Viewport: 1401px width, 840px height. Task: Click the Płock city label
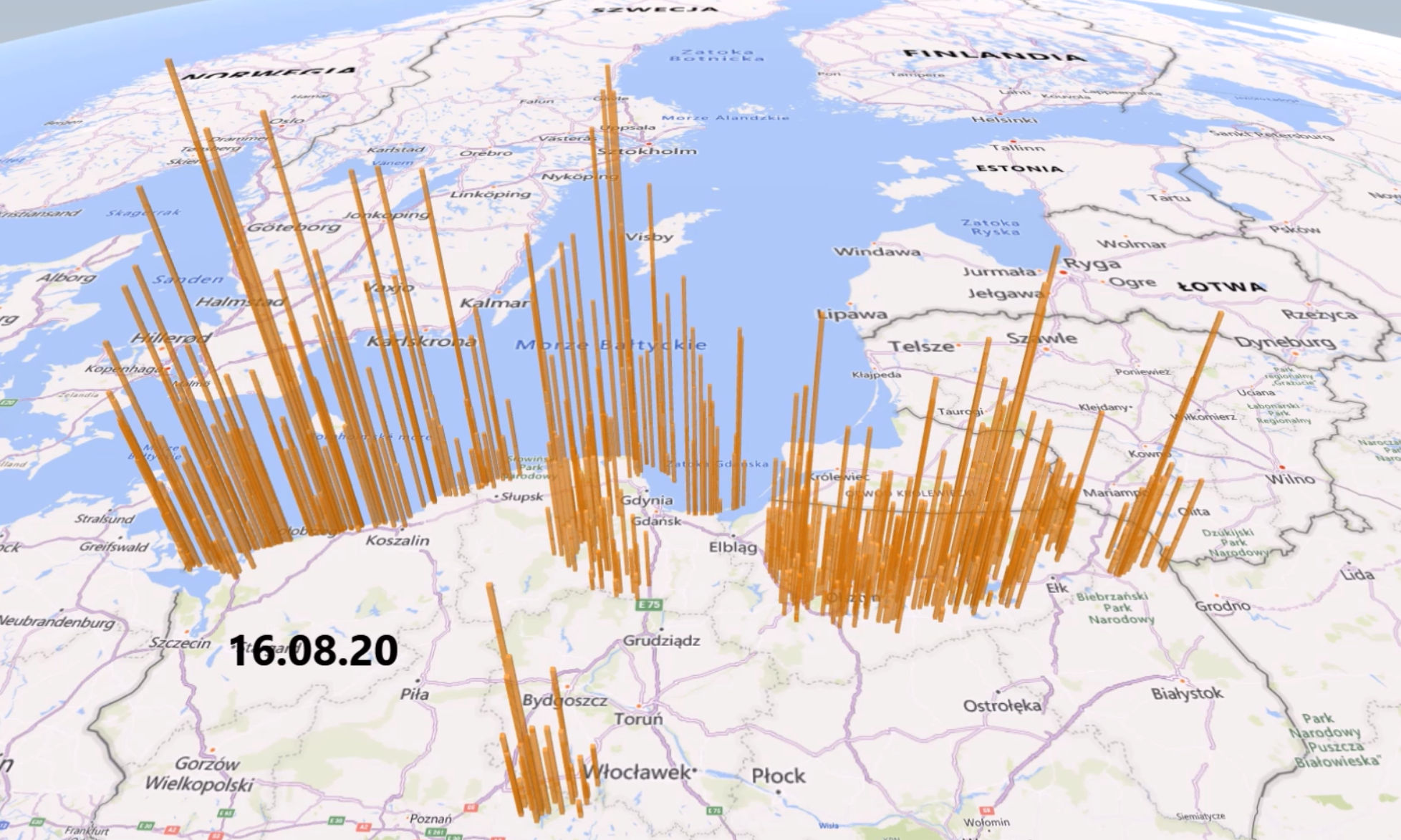click(x=779, y=776)
